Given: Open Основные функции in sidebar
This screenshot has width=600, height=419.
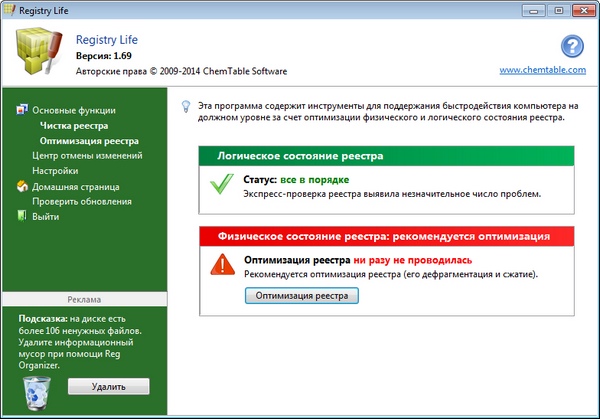Looking at the screenshot, I should [74, 110].
